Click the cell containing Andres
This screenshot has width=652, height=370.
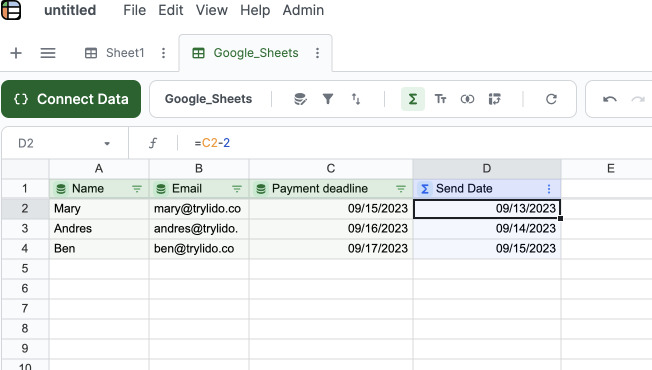tap(99, 229)
